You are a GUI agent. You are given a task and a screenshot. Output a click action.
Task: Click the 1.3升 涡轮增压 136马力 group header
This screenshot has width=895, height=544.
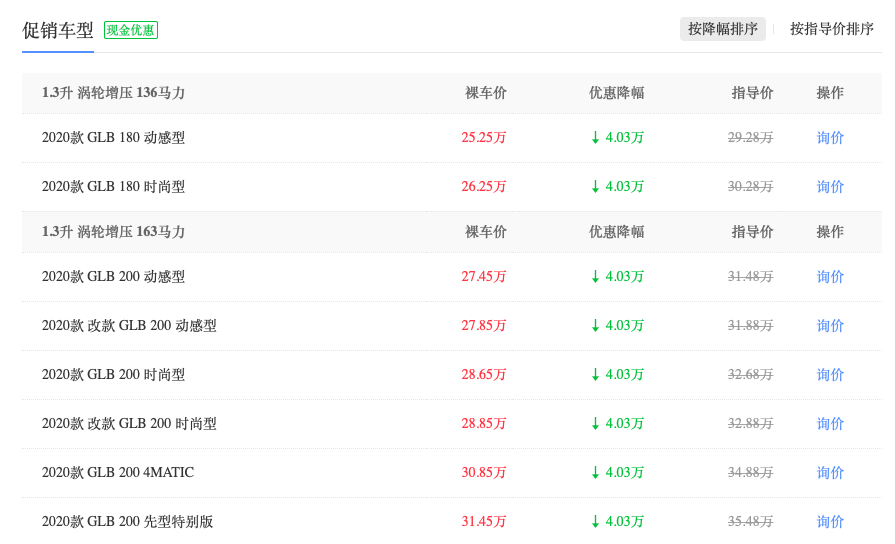114,93
